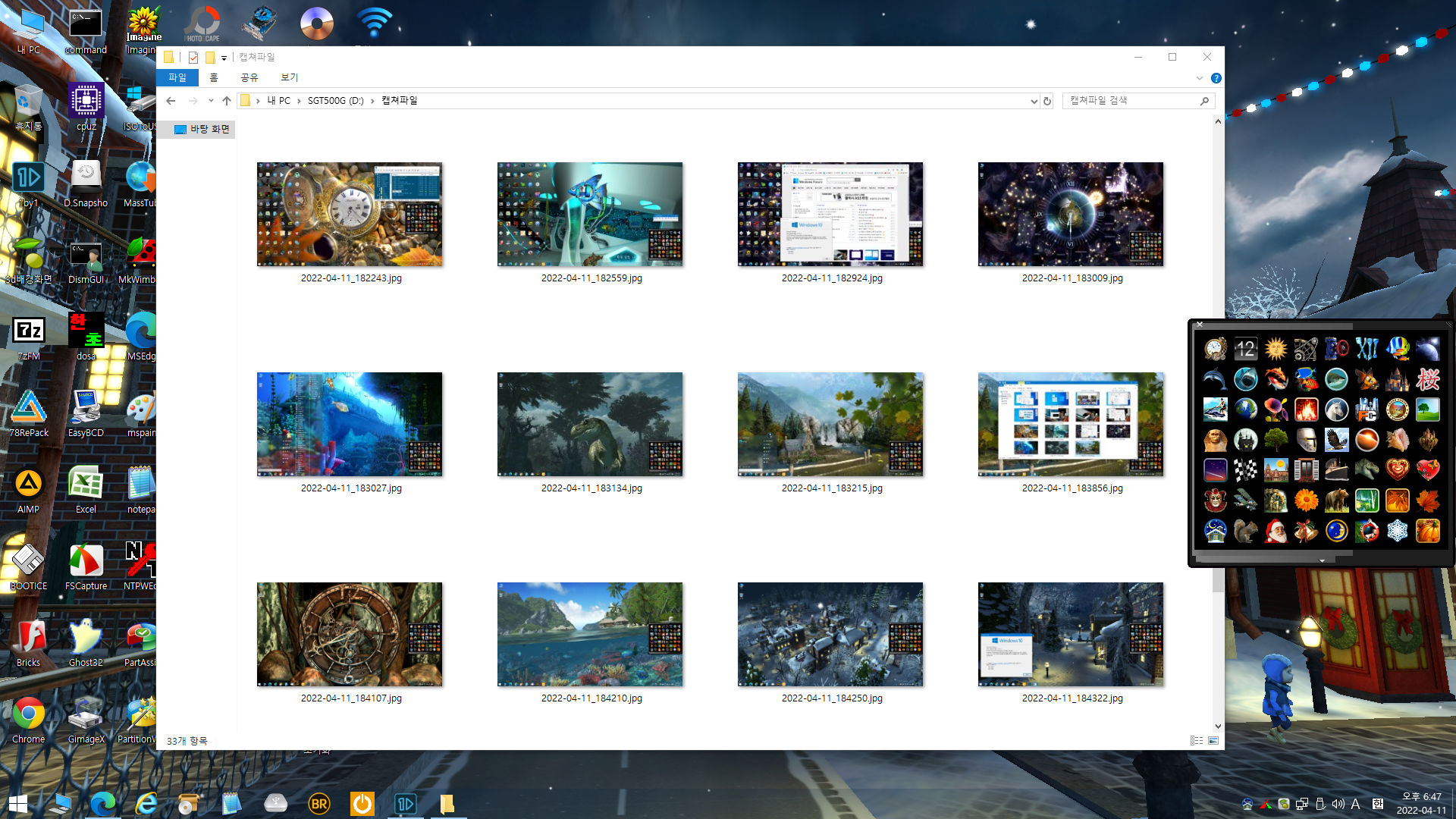
Task: Select the checkered racing flag icon in launcher
Action: pyautogui.click(x=1245, y=470)
